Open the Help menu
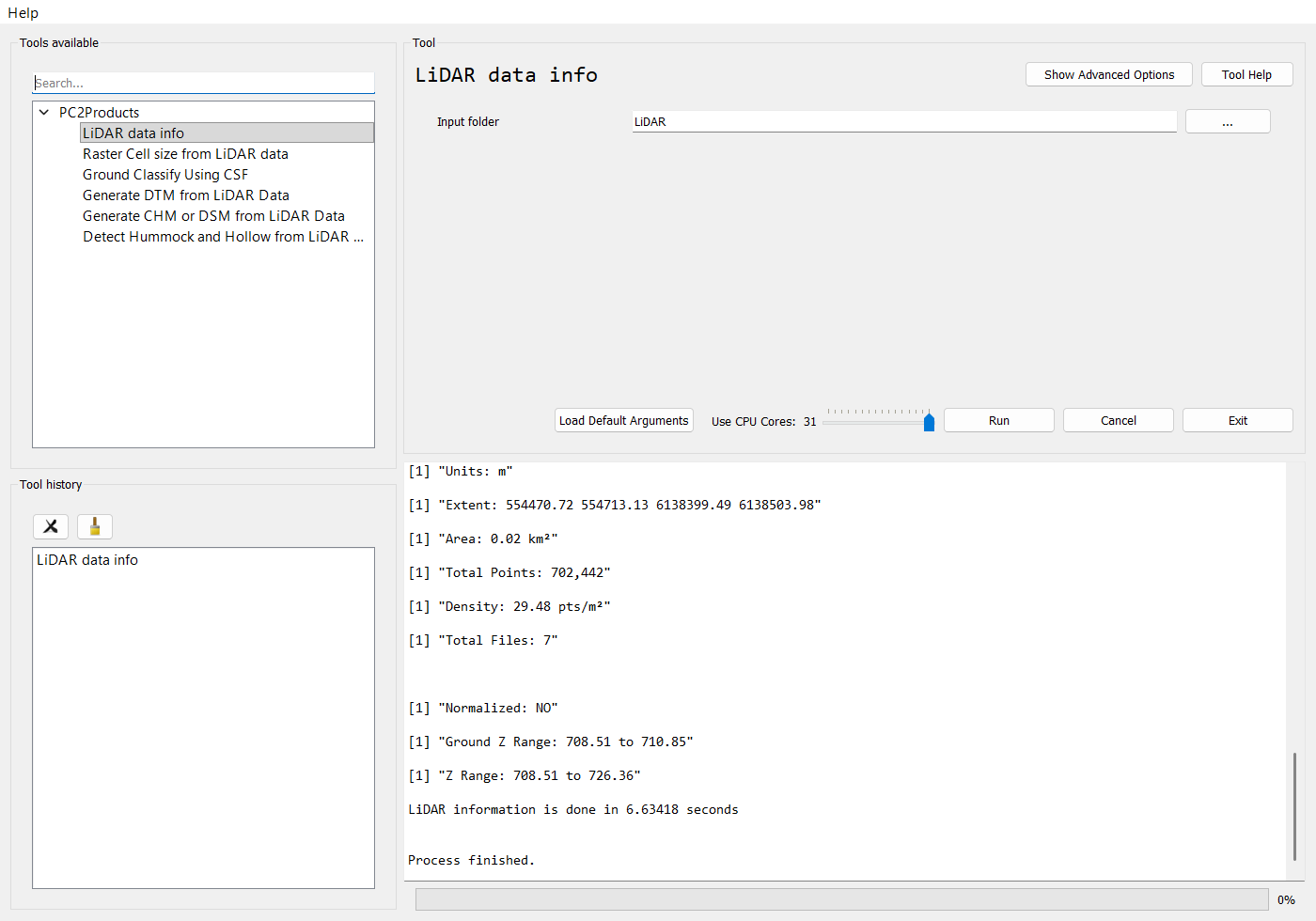1316x921 pixels. pos(23,12)
